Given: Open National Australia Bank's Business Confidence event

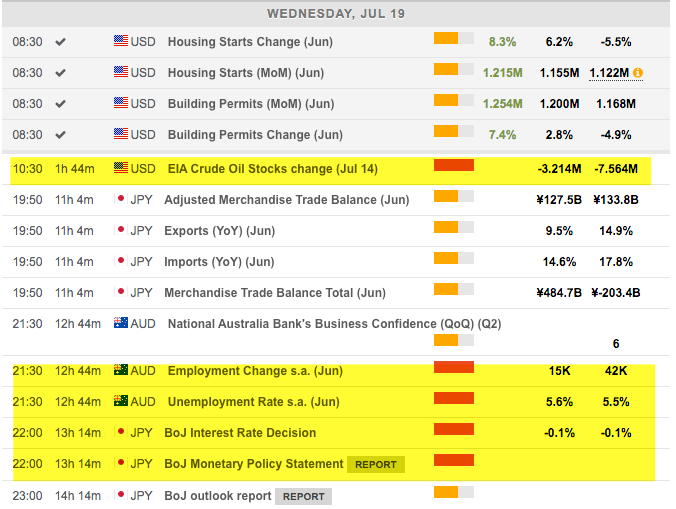Looking at the screenshot, I should click(335, 324).
